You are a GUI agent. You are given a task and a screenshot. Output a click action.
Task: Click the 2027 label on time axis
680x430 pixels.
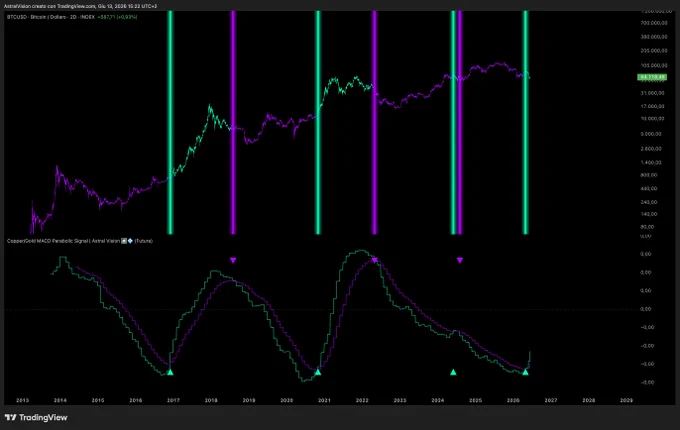[551, 400]
